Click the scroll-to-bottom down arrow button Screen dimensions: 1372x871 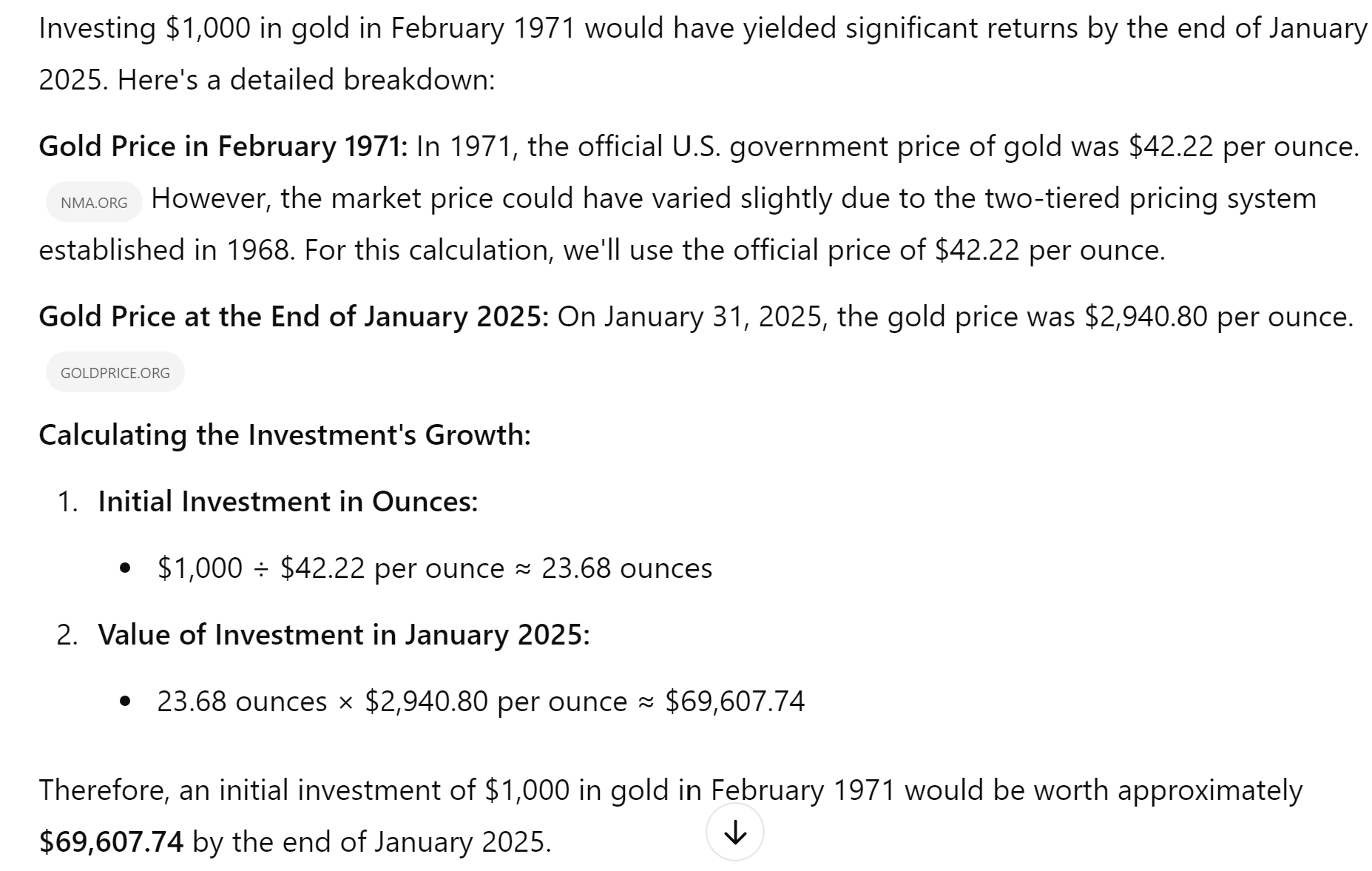[734, 832]
